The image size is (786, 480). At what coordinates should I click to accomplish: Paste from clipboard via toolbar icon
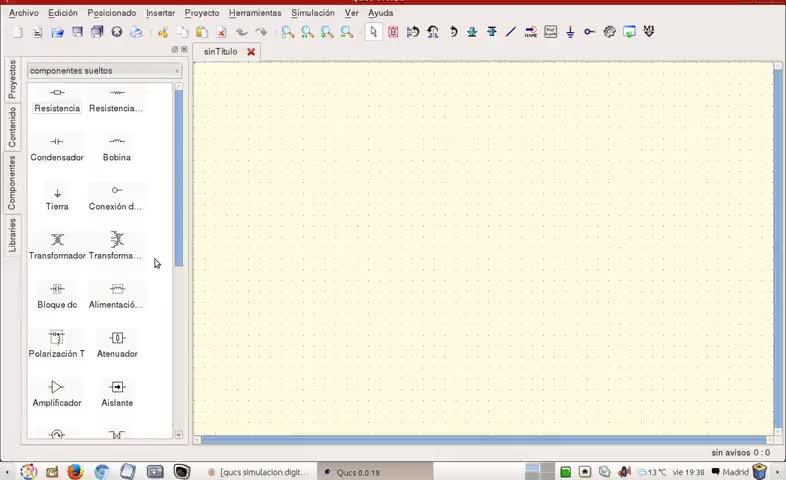pyautogui.click(x=202, y=33)
